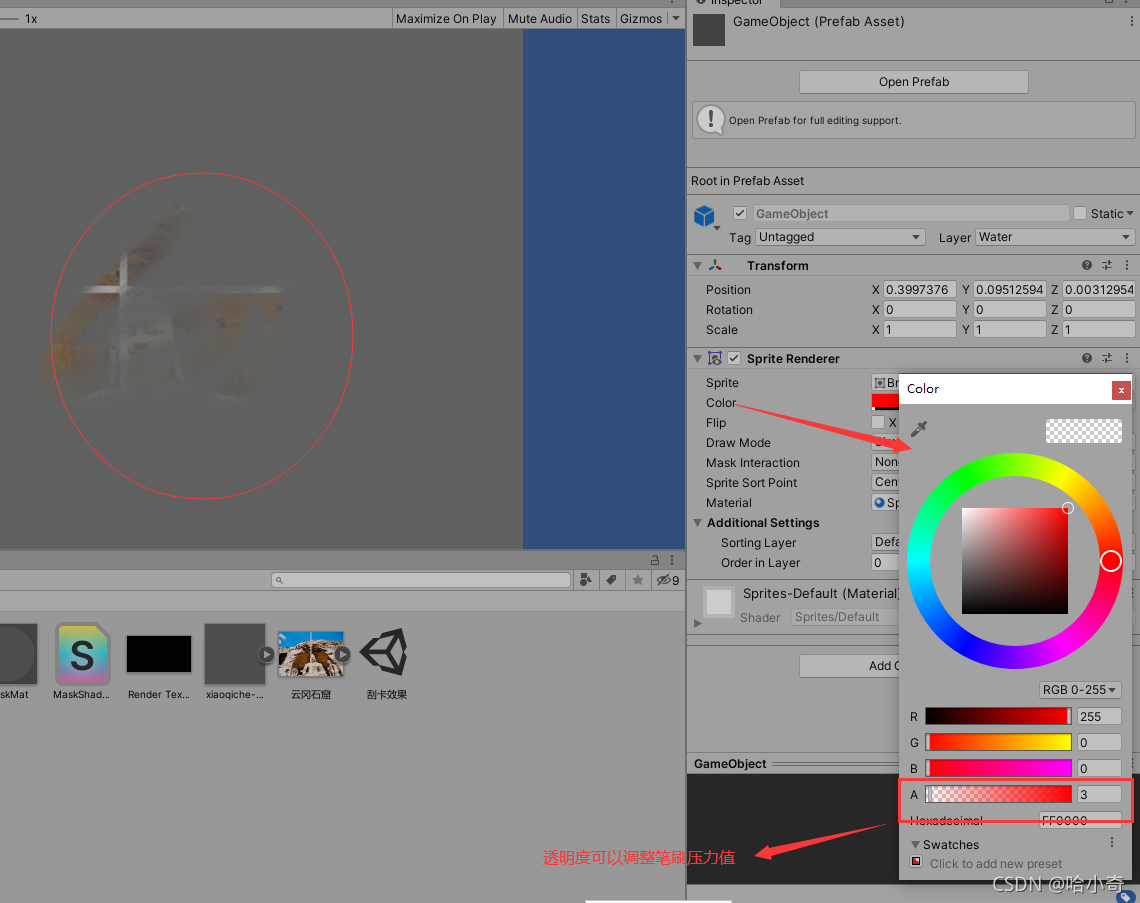Collapse the Additional Settings section
Viewport: 1140px width, 903px height.
(698, 522)
